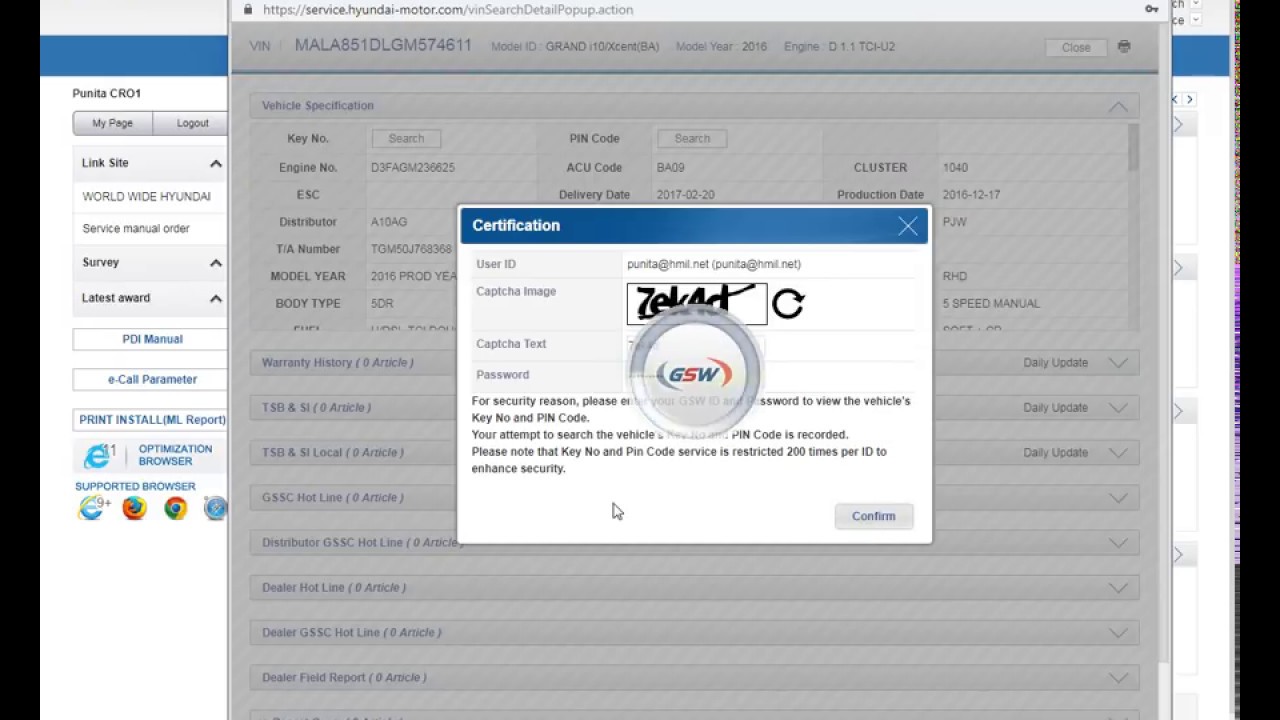Click engine number D3FAGM236625

click(412, 168)
